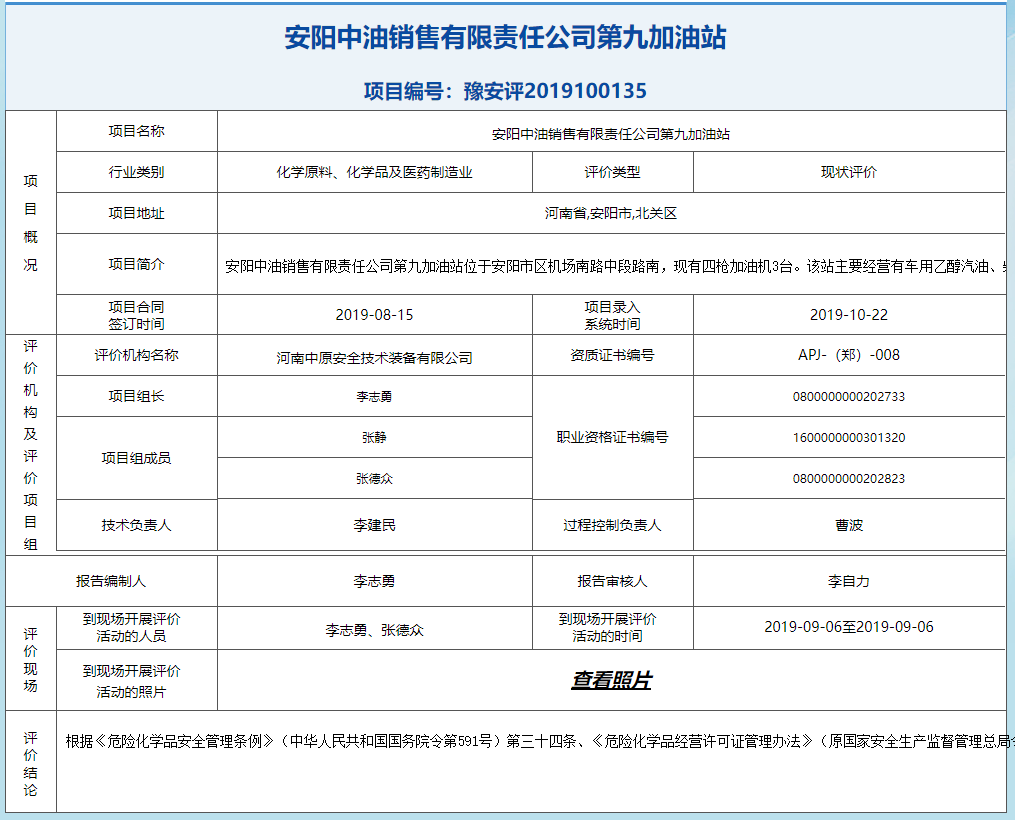Click on-site staff 李志勇、张德众
The width and height of the screenshot is (1015, 820).
[x=375, y=630]
